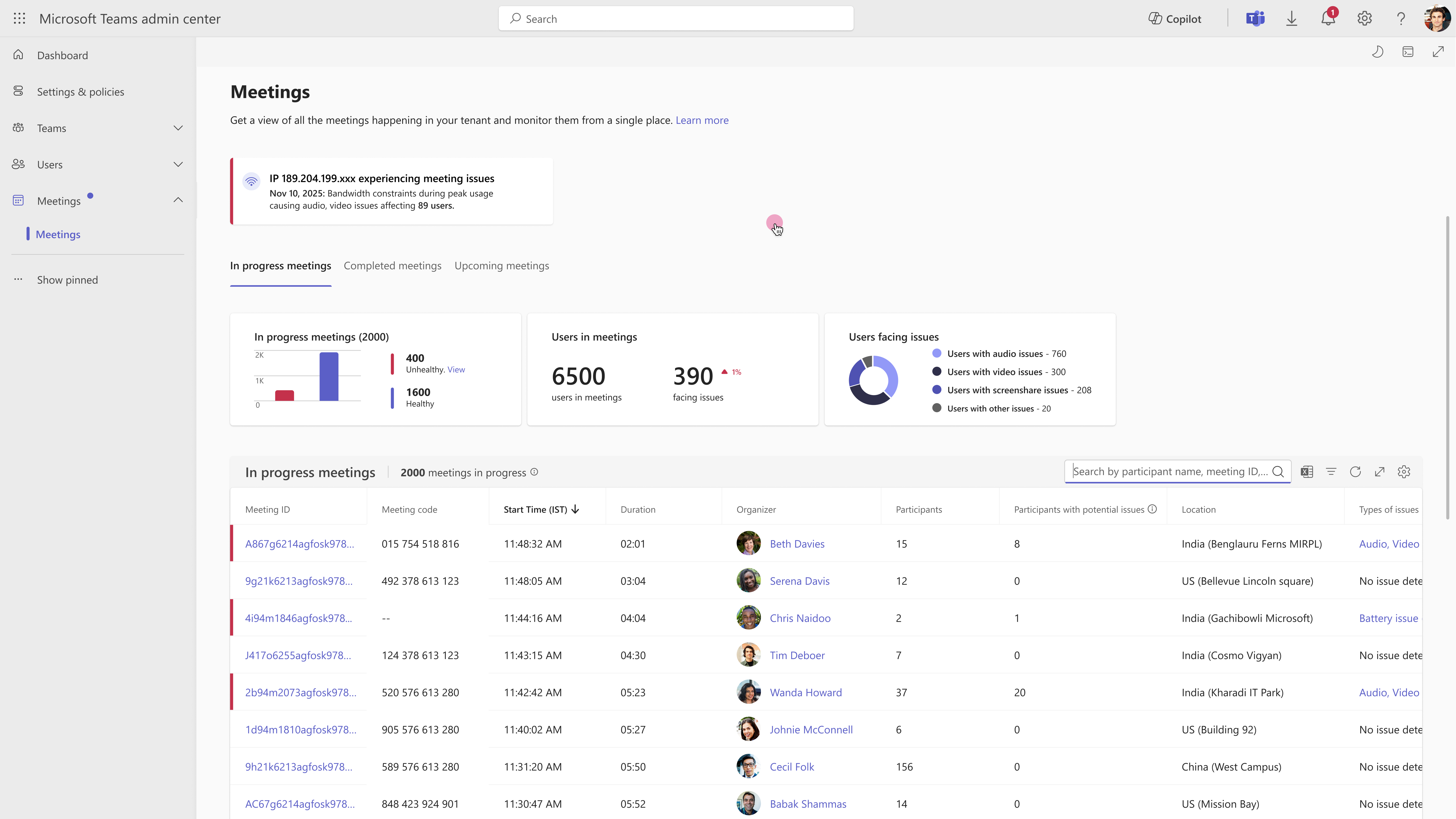Viewport: 1456px width, 819px height.
Task: Sort by Start Time (IST) column
Action: pos(541,509)
